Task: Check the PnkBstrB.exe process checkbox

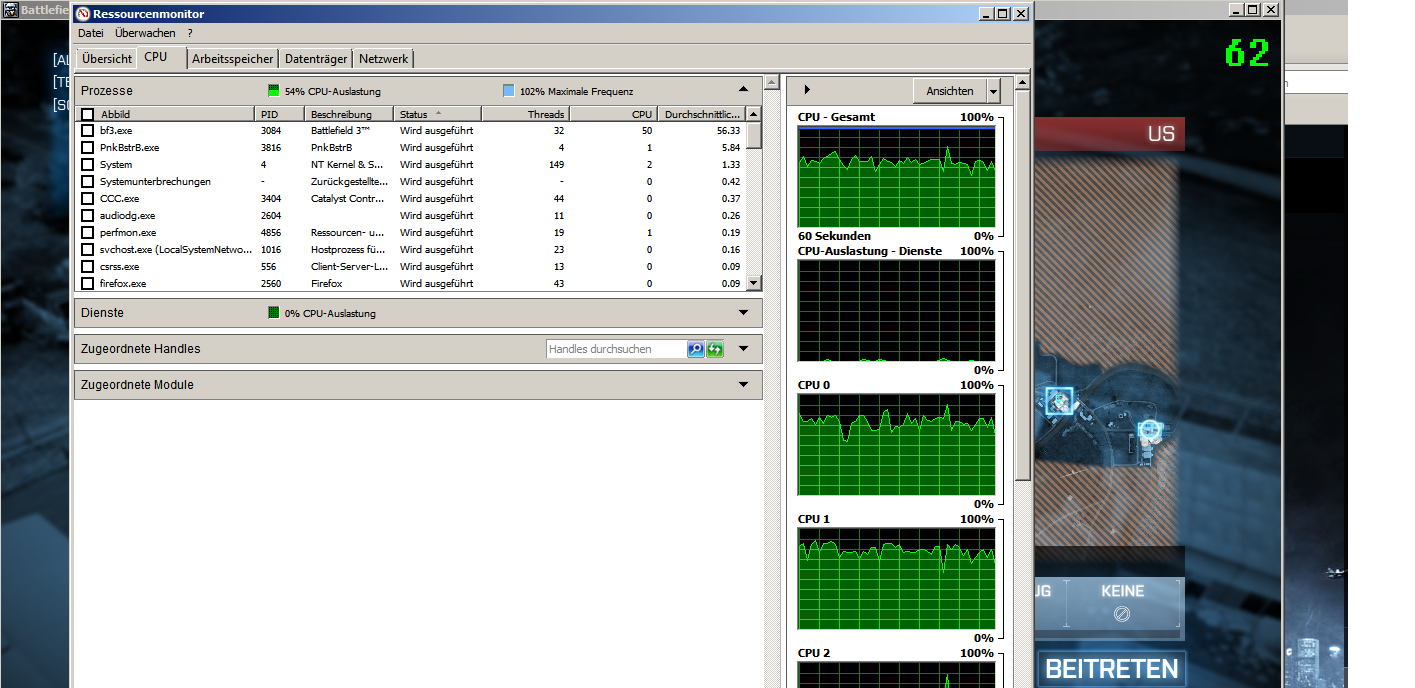Action: tap(88, 148)
